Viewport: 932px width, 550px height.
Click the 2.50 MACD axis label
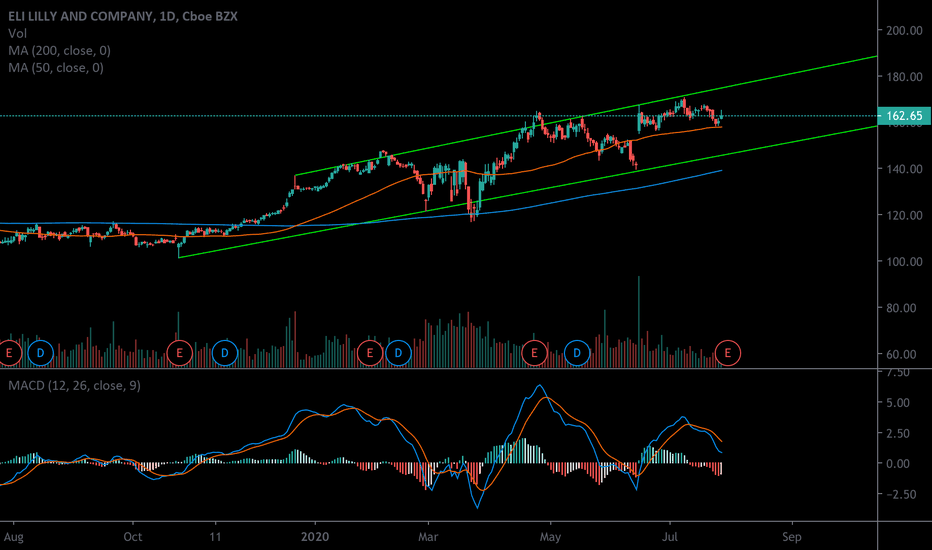pyautogui.click(x=898, y=433)
